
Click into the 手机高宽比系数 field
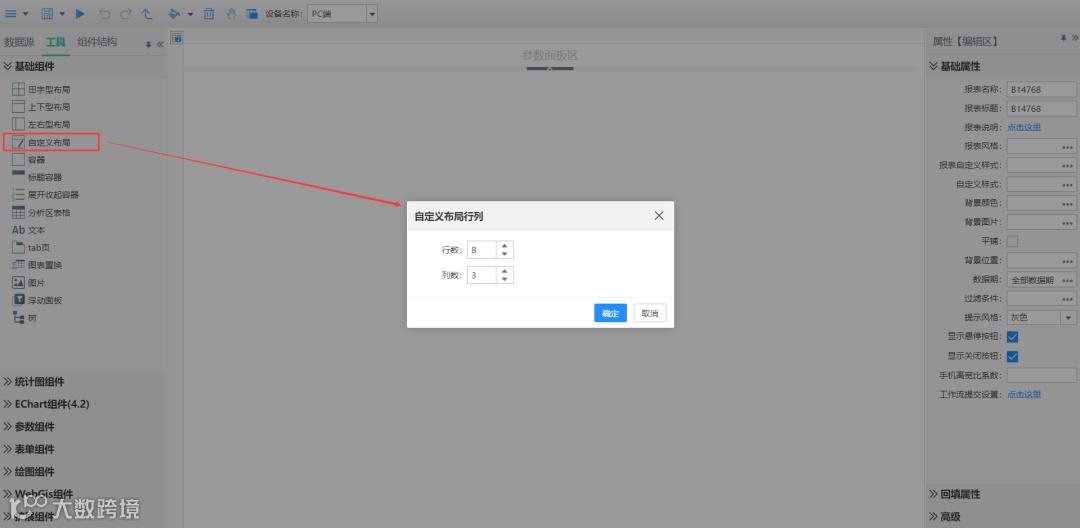[x=1041, y=375]
